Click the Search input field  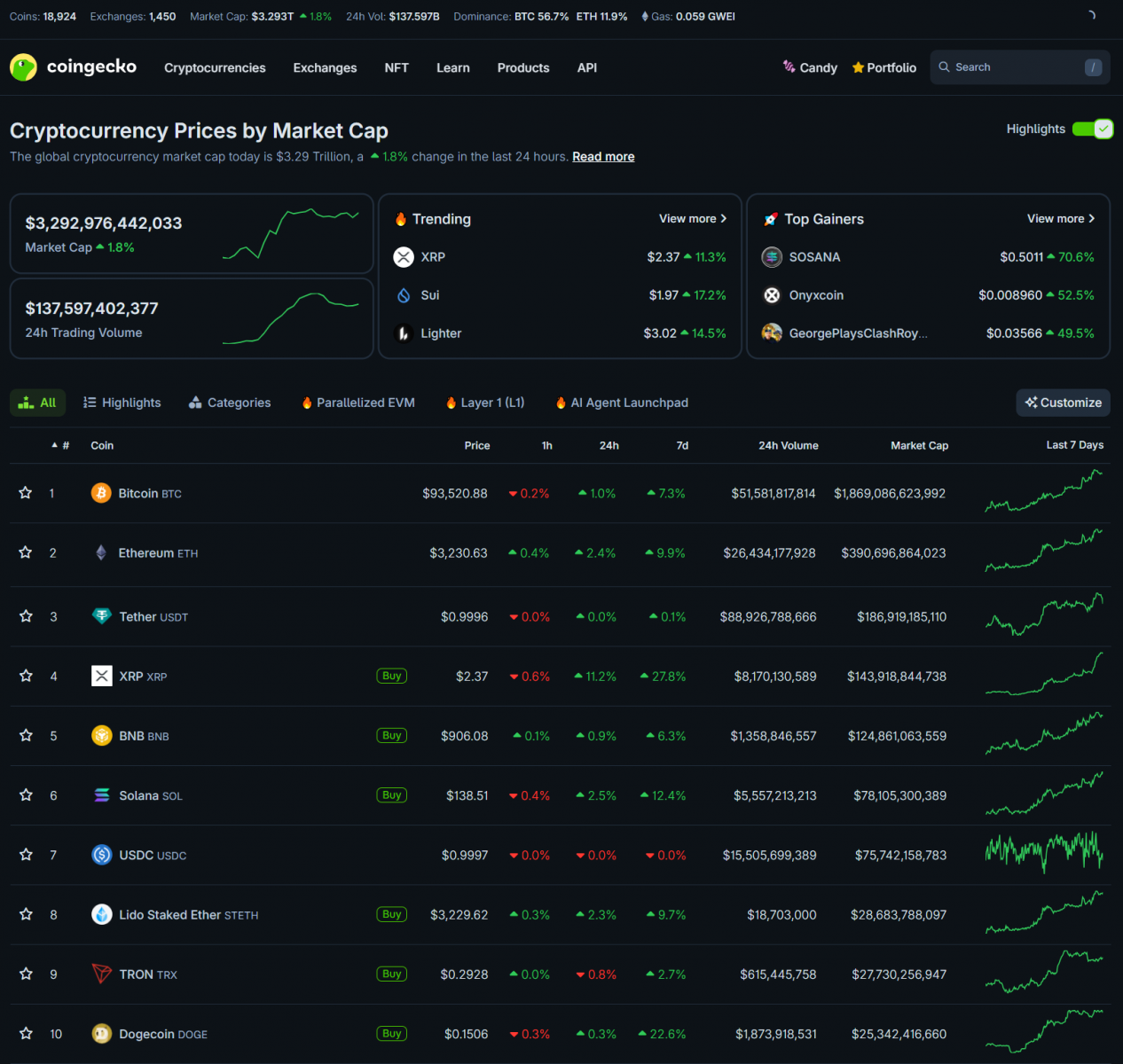tap(1011, 67)
